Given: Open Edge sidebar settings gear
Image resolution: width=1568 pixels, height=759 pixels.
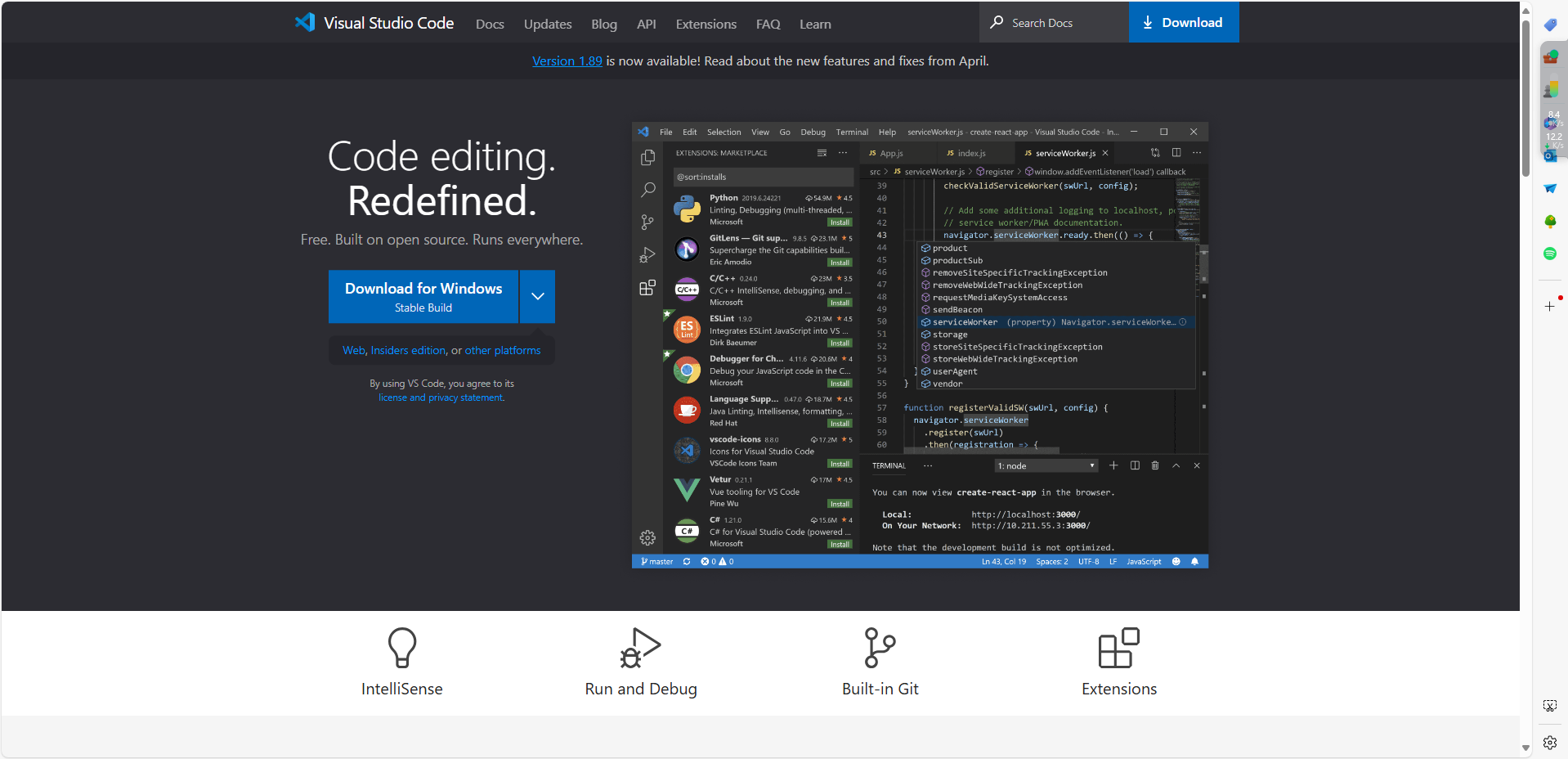Looking at the screenshot, I should pyautogui.click(x=1550, y=743).
